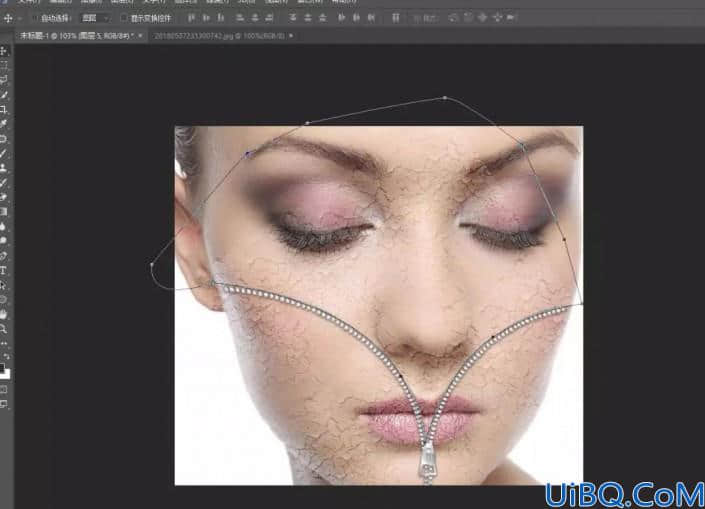Select the 3D rotate mode icon
Viewport: 705px width, 509px height.
(x=453, y=18)
